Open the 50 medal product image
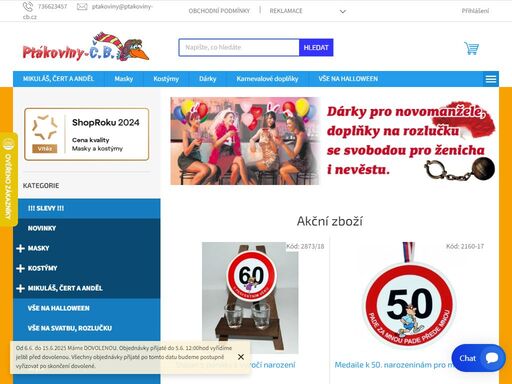 pos(409,295)
